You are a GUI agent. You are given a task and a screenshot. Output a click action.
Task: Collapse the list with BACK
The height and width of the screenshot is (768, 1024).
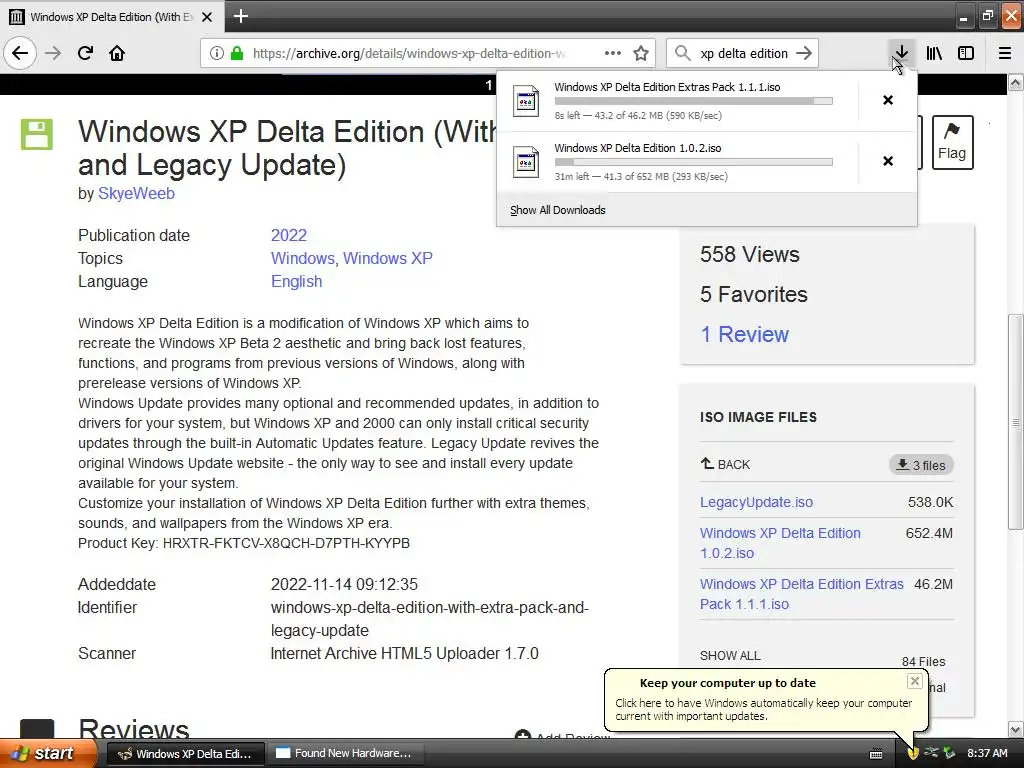(726, 464)
